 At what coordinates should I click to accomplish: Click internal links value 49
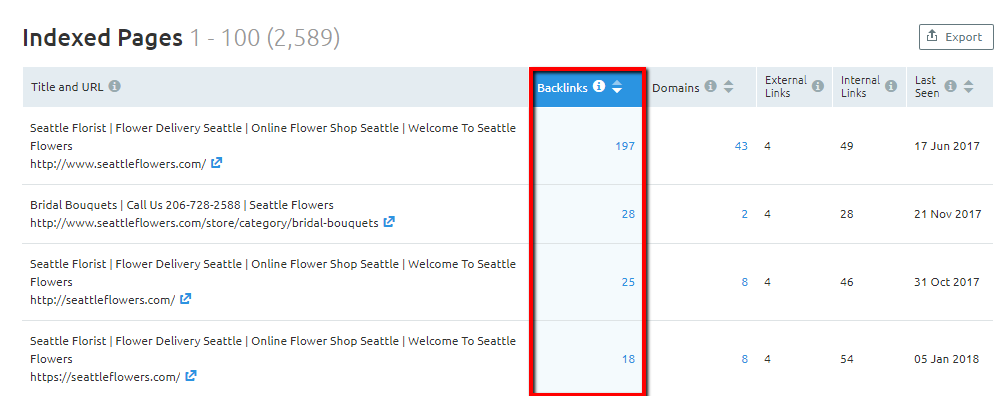[847, 146]
